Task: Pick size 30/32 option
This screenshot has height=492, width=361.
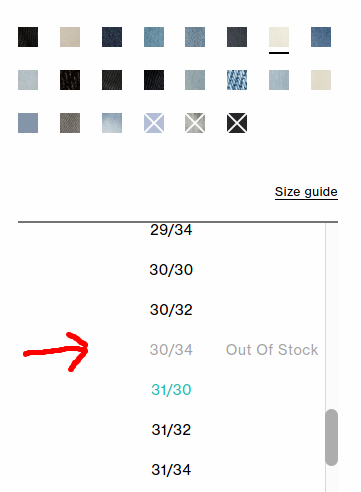Action: [x=171, y=310]
